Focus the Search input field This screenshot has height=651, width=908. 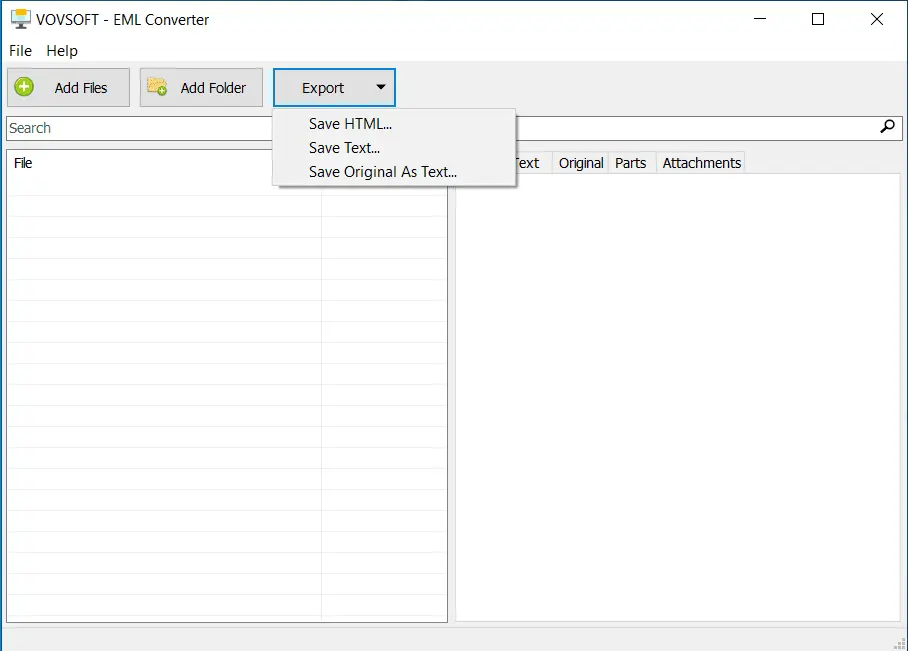click(140, 128)
